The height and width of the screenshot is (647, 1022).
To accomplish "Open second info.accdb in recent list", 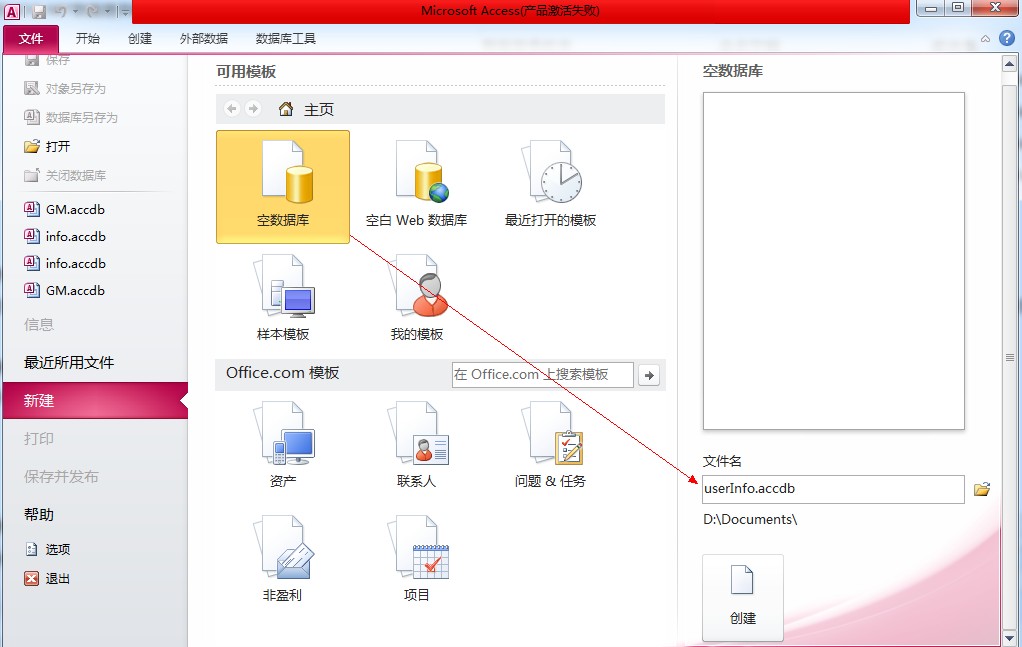I will click(65, 264).
